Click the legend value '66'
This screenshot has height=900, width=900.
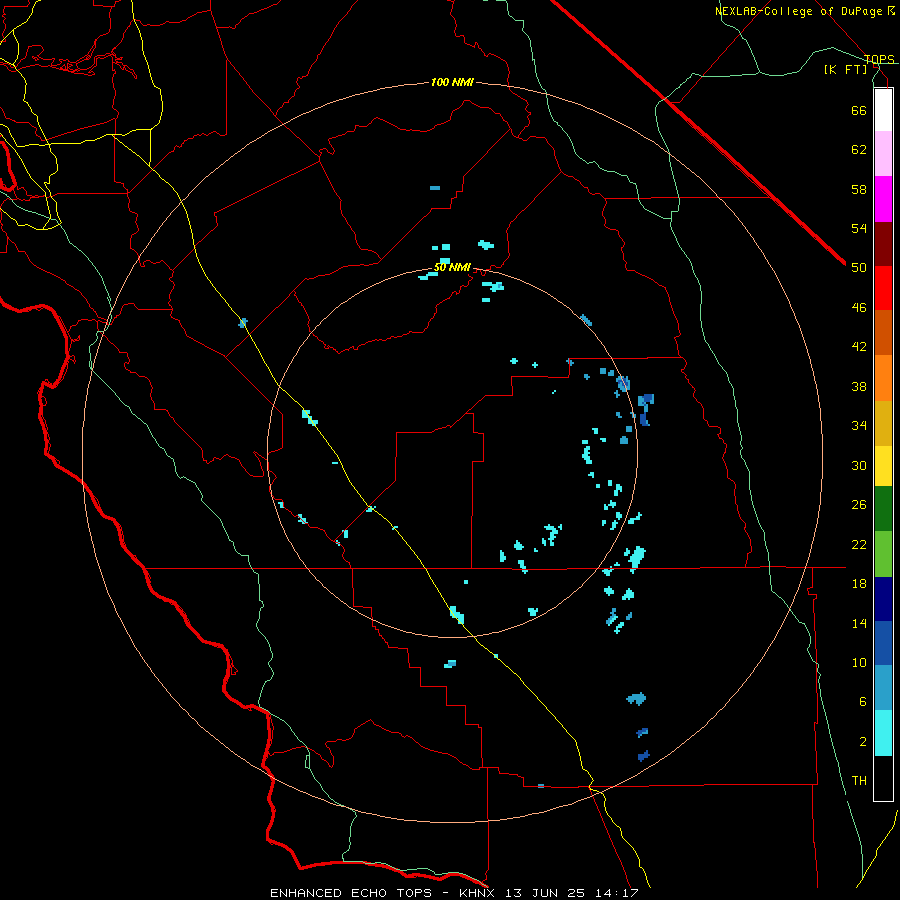(x=859, y=110)
